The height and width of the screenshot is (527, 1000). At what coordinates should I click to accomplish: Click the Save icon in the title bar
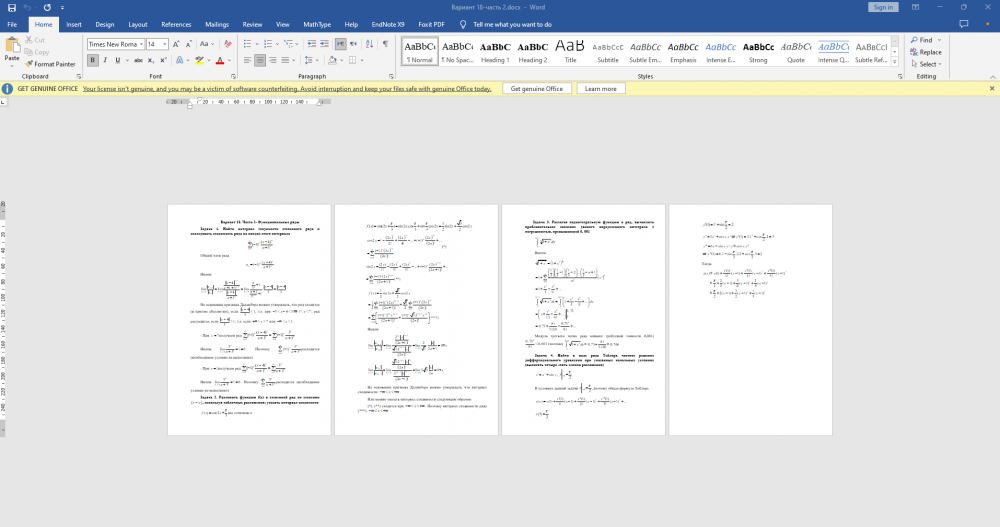click(x=11, y=8)
